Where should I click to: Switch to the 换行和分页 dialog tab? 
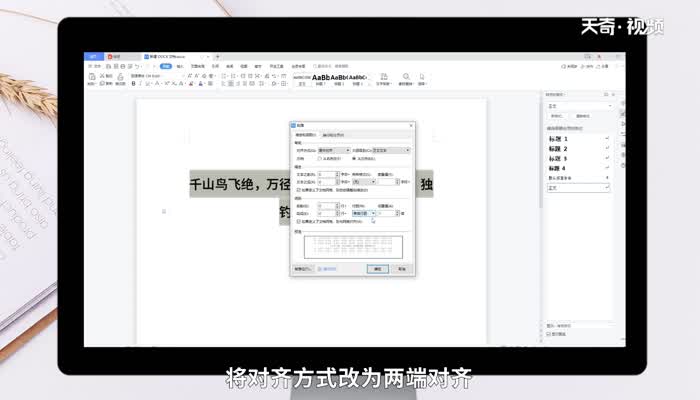click(x=333, y=135)
